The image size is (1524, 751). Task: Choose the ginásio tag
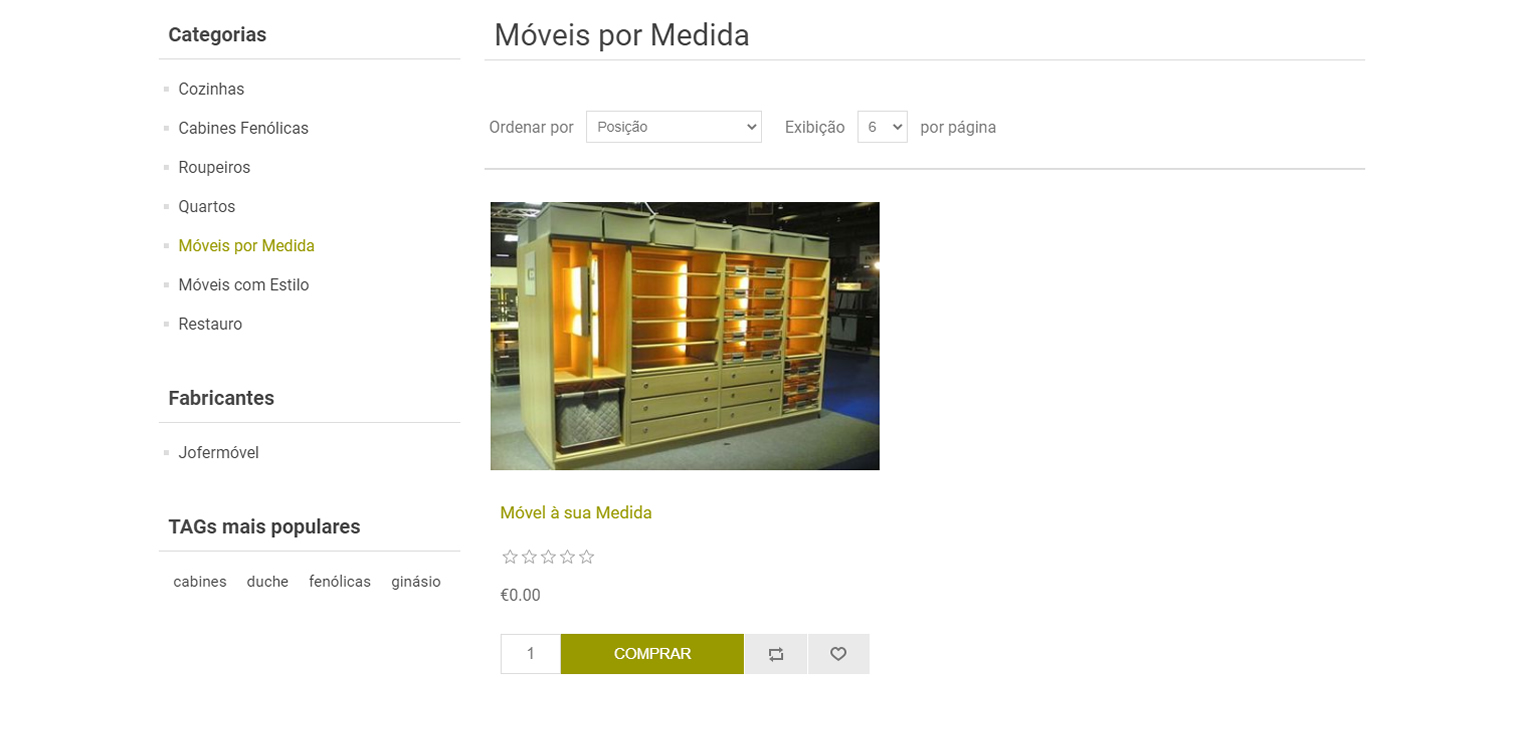click(x=416, y=582)
